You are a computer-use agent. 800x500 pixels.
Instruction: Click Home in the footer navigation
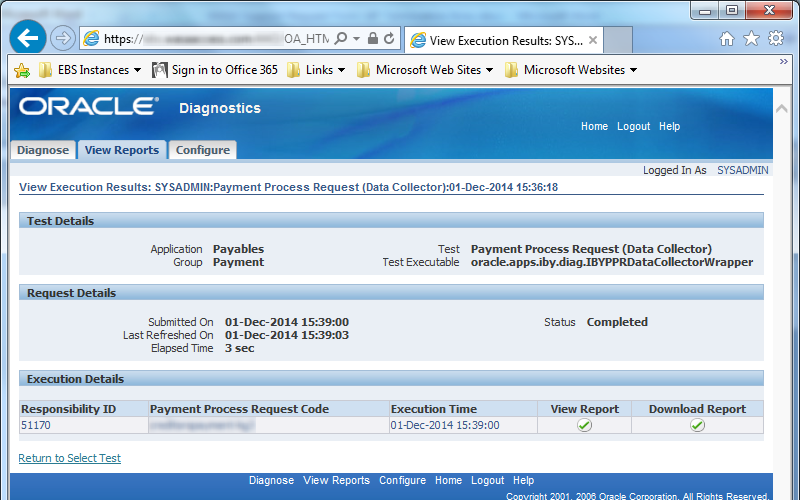tap(448, 481)
